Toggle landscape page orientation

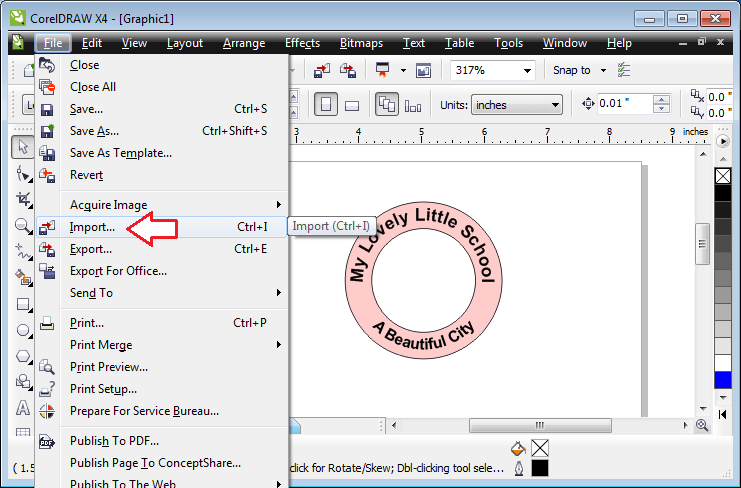pyautogui.click(x=351, y=105)
